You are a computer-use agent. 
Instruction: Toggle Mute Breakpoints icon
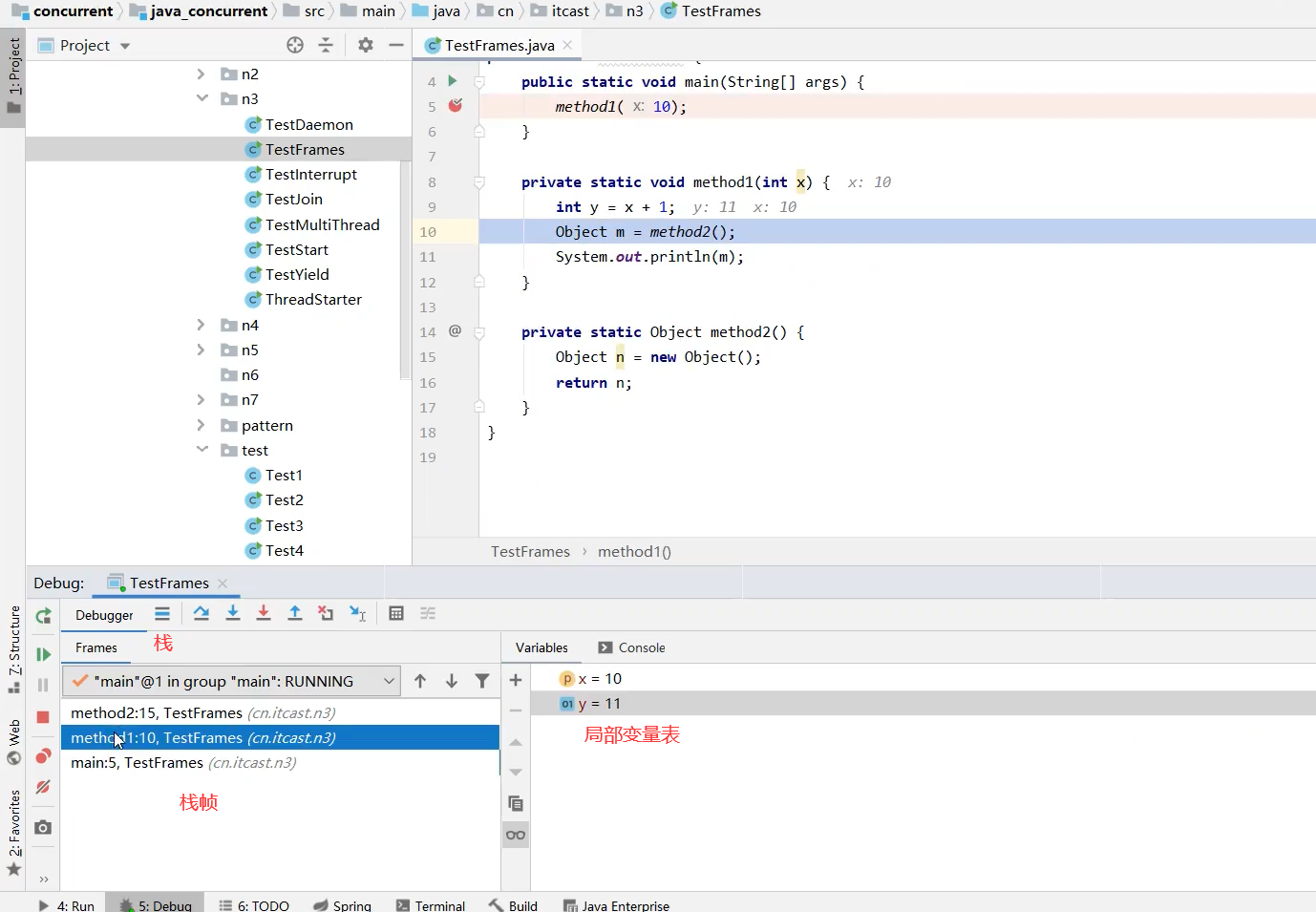43,787
